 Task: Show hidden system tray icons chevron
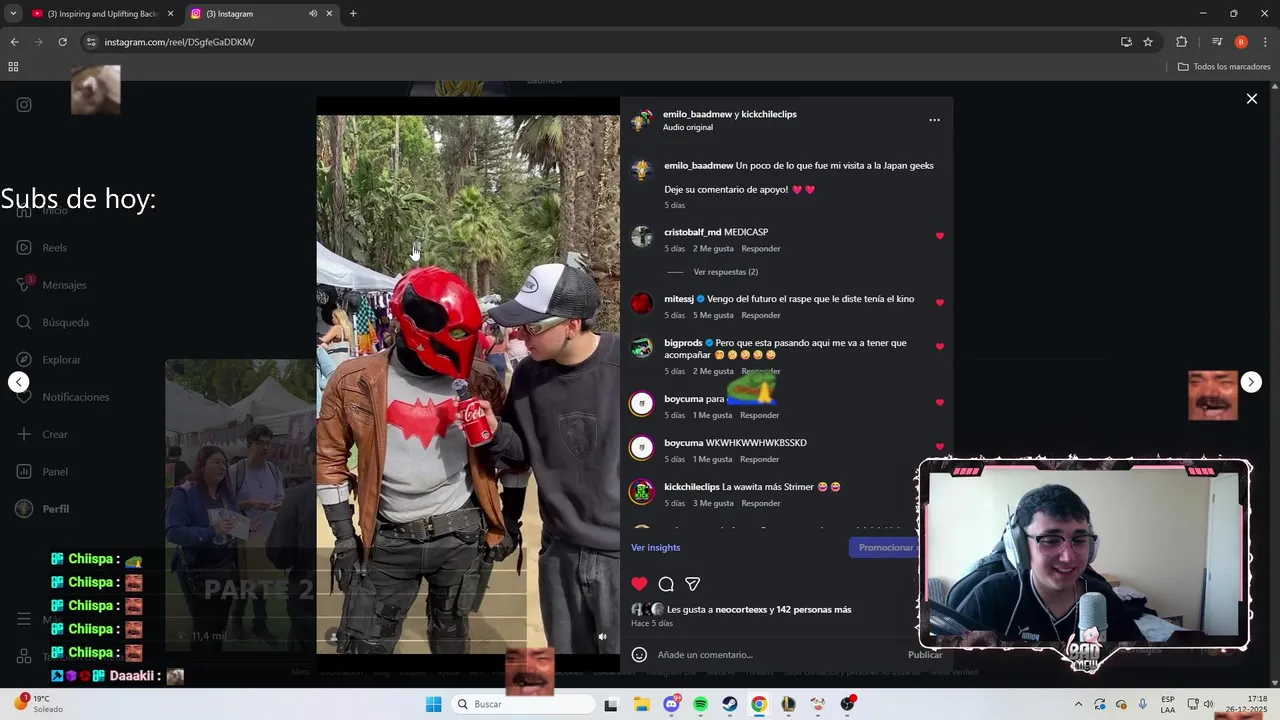1078,704
